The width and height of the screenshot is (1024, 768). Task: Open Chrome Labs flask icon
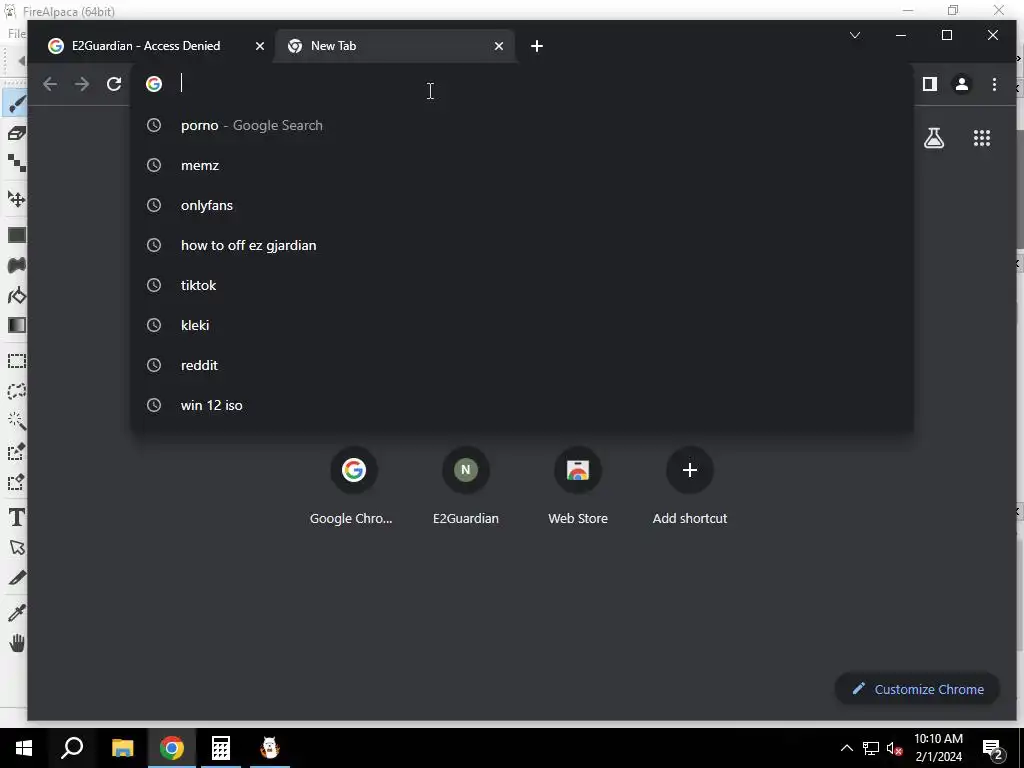point(934,138)
